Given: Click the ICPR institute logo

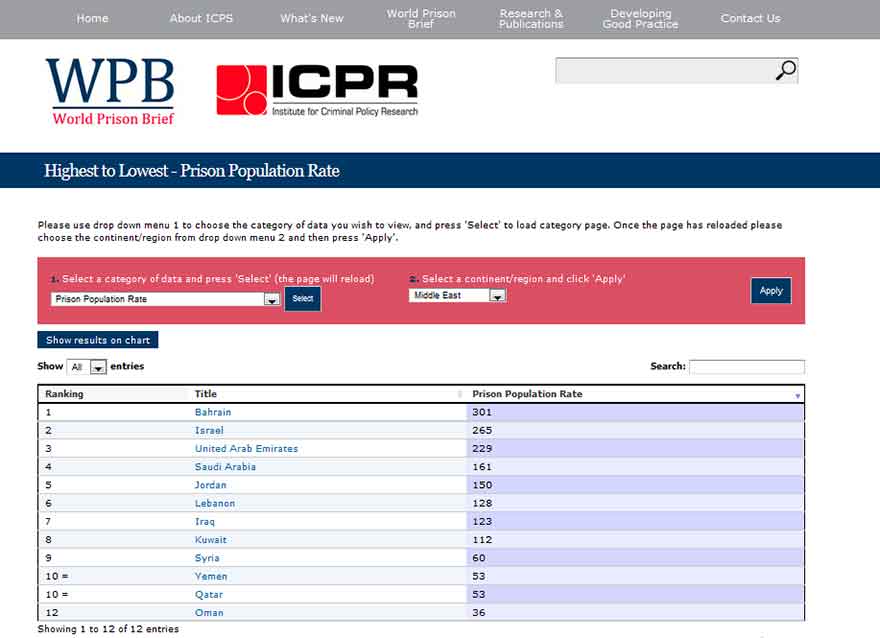Looking at the screenshot, I should coord(317,91).
